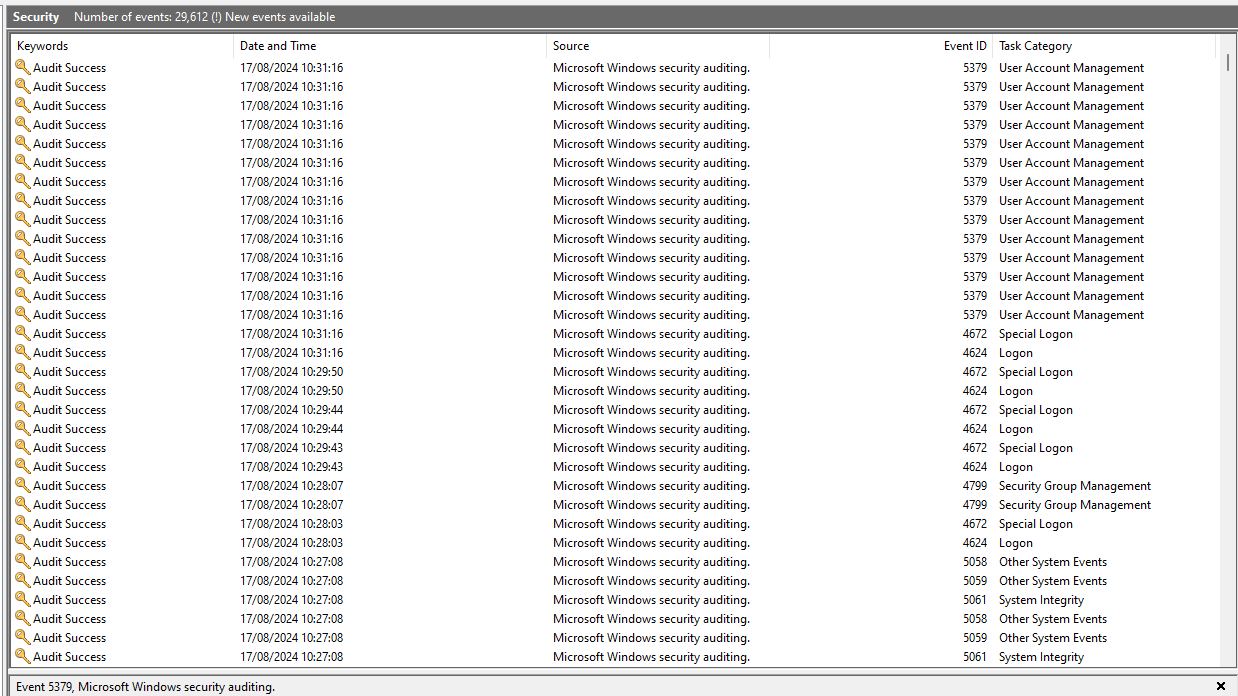
Task: Select Event ID 4624 logged at 10:31:16
Action: pyautogui.click(x=974, y=353)
